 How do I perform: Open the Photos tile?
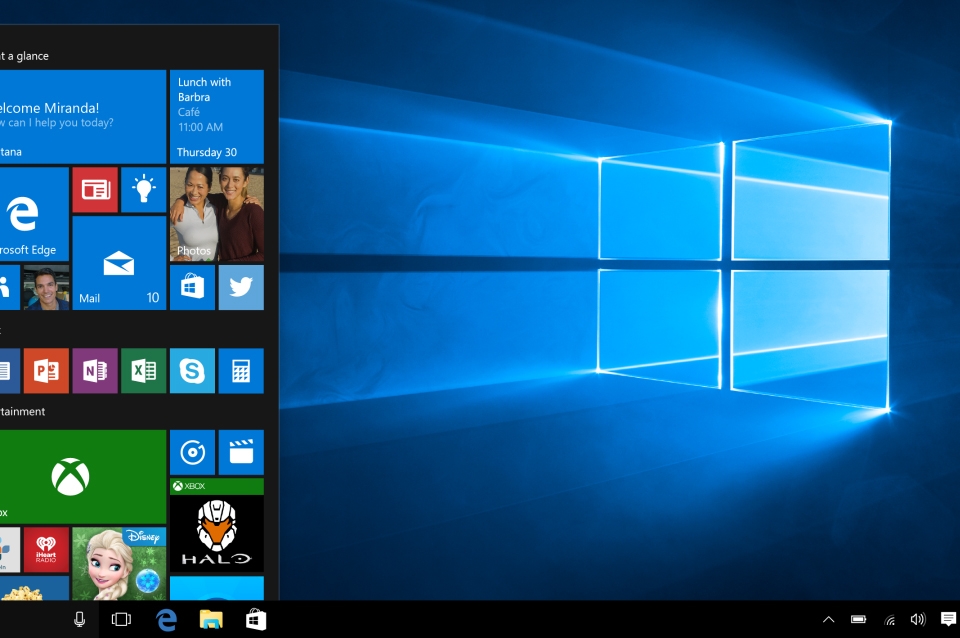pos(217,214)
